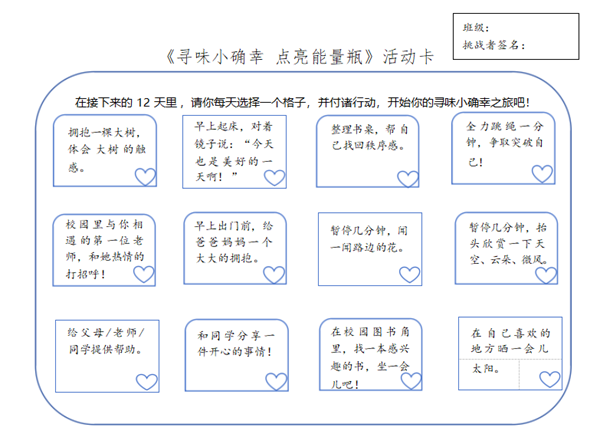Select the text 在自己喜欢的地方晒一会儿太阳
600x444 pixels.
pyautogui.click(x=510, y=351)
